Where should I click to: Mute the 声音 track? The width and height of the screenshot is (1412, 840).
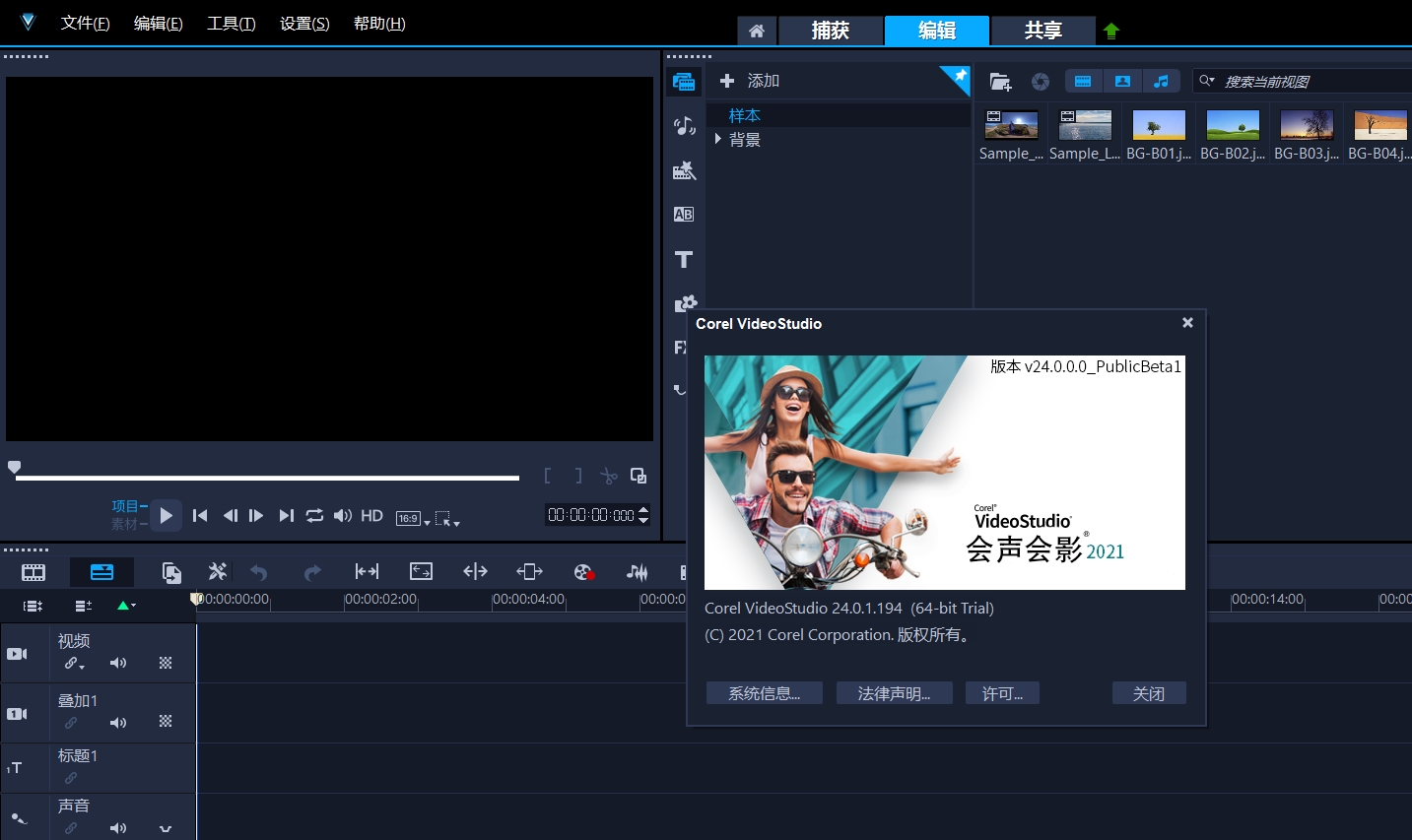coord(118,828)
